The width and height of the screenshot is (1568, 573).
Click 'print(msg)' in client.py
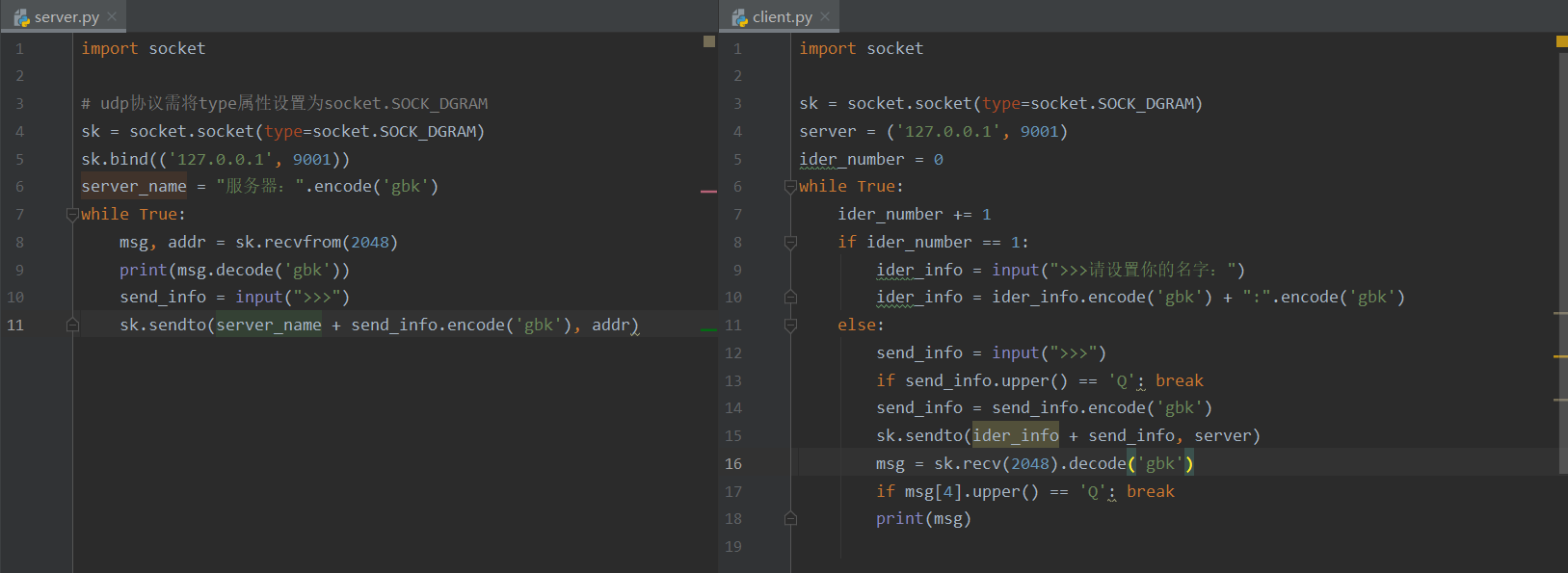[923, 519]
